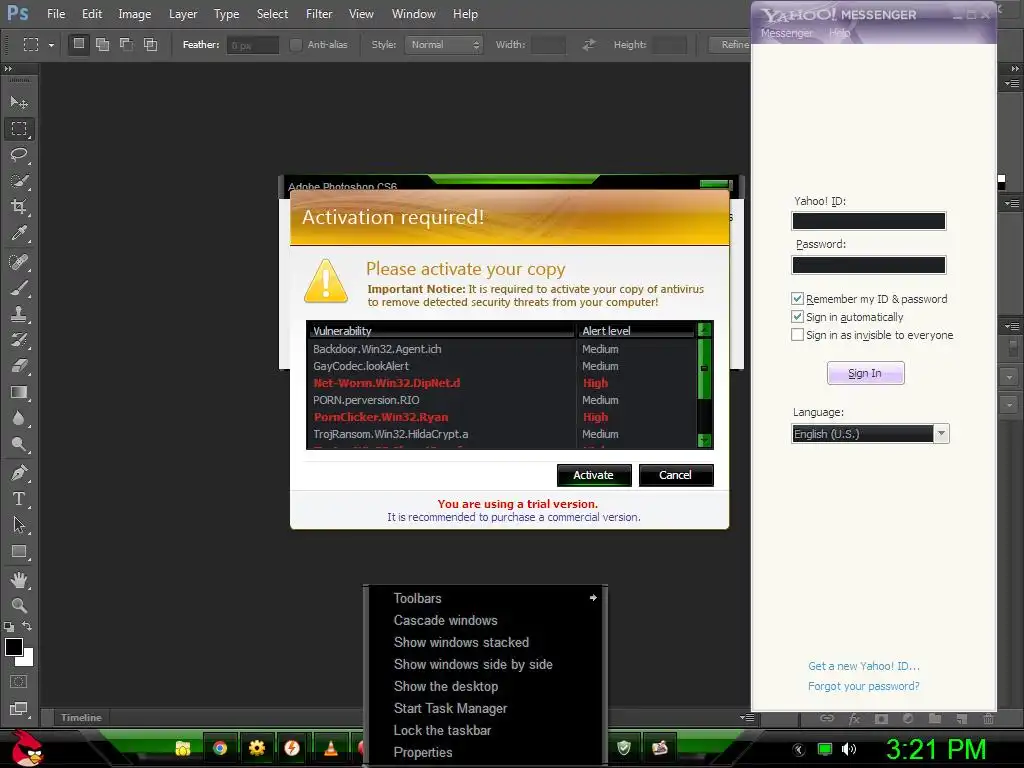1024x768 pixels.
Task: Select the Brush tool
Action: [19, 288]
